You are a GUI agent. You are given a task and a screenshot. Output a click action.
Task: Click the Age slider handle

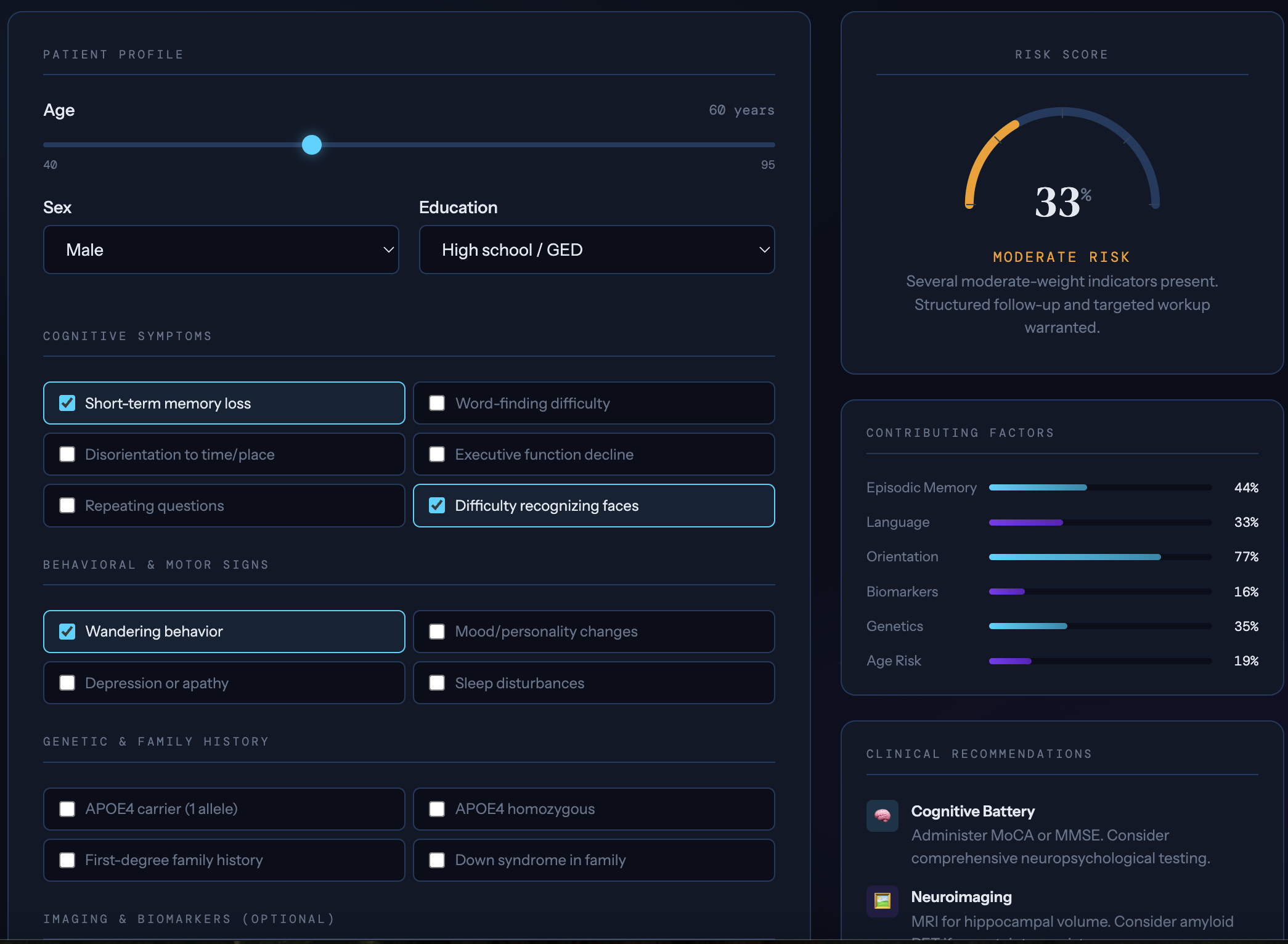[312, 145]
